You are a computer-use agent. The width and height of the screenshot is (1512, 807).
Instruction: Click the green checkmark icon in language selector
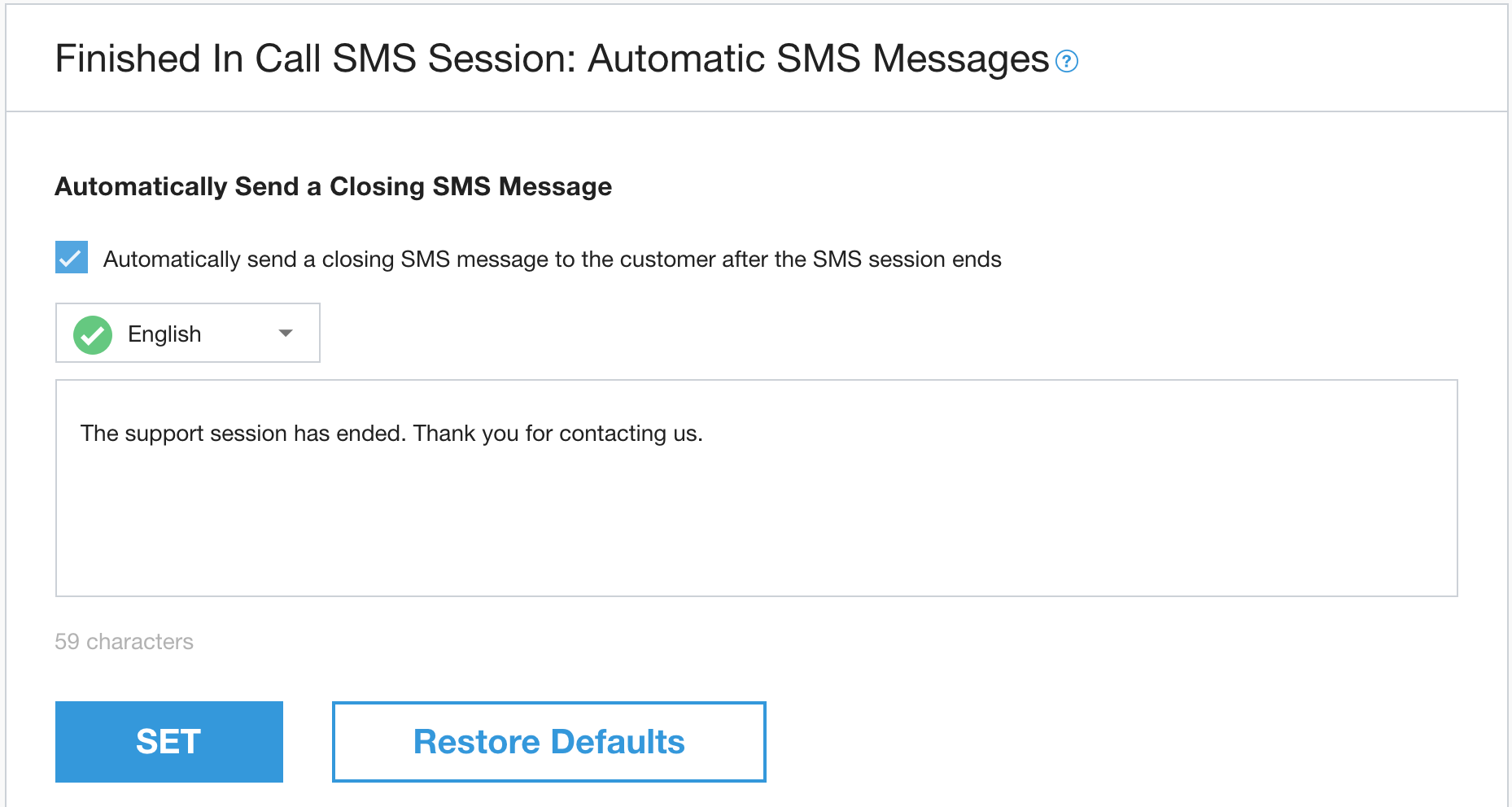93,334
